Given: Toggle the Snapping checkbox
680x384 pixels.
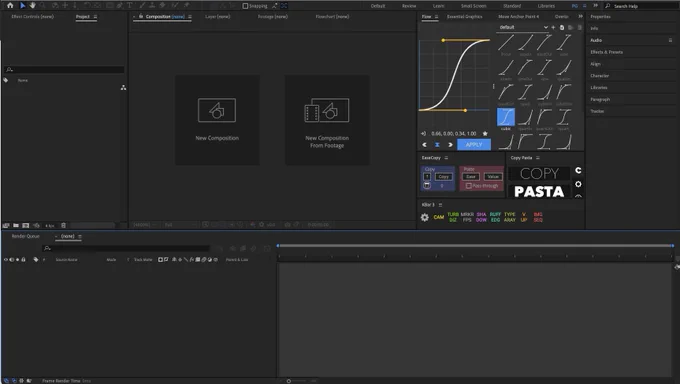Looking at the screenshot, I should point(245,6).
